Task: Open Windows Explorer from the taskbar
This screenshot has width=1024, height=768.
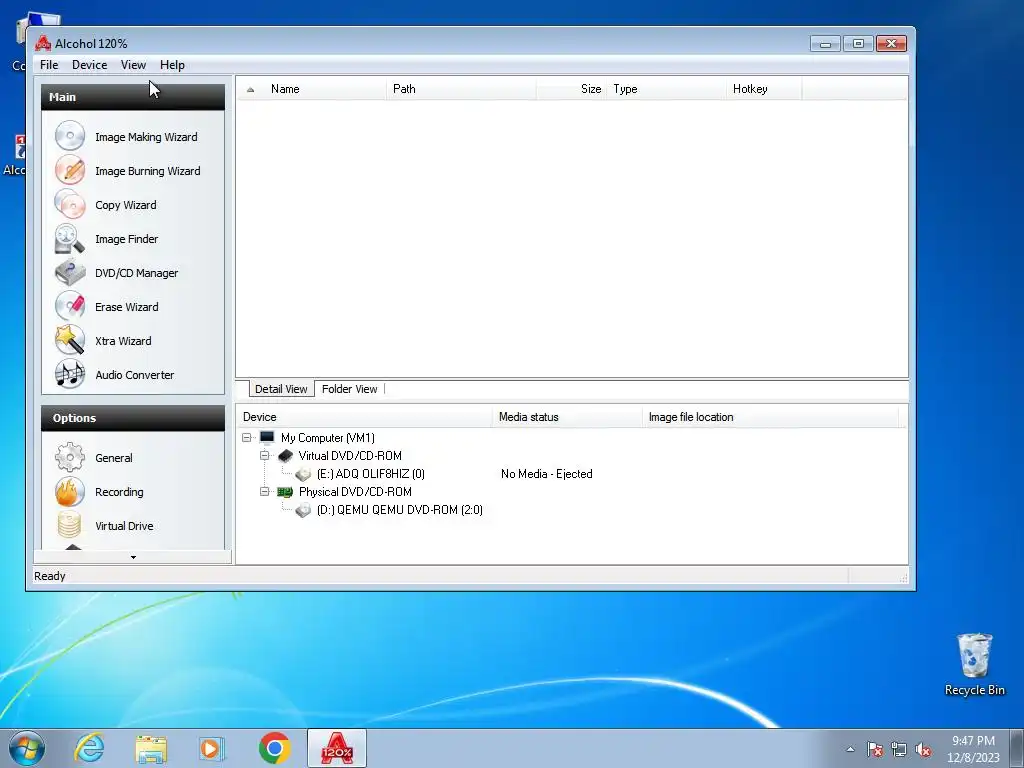Action: click(x=151, y=748)
